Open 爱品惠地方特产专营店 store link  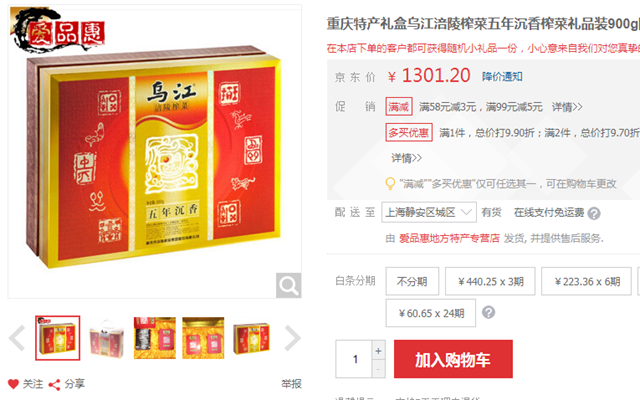pyautogui.click(x=449, y=238)
